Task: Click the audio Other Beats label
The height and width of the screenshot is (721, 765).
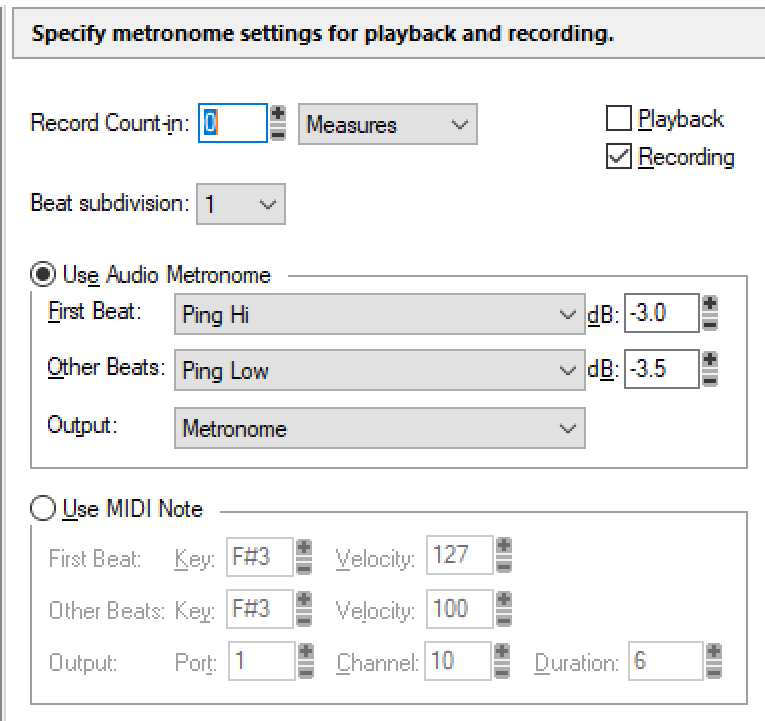Action: (106, 367)
